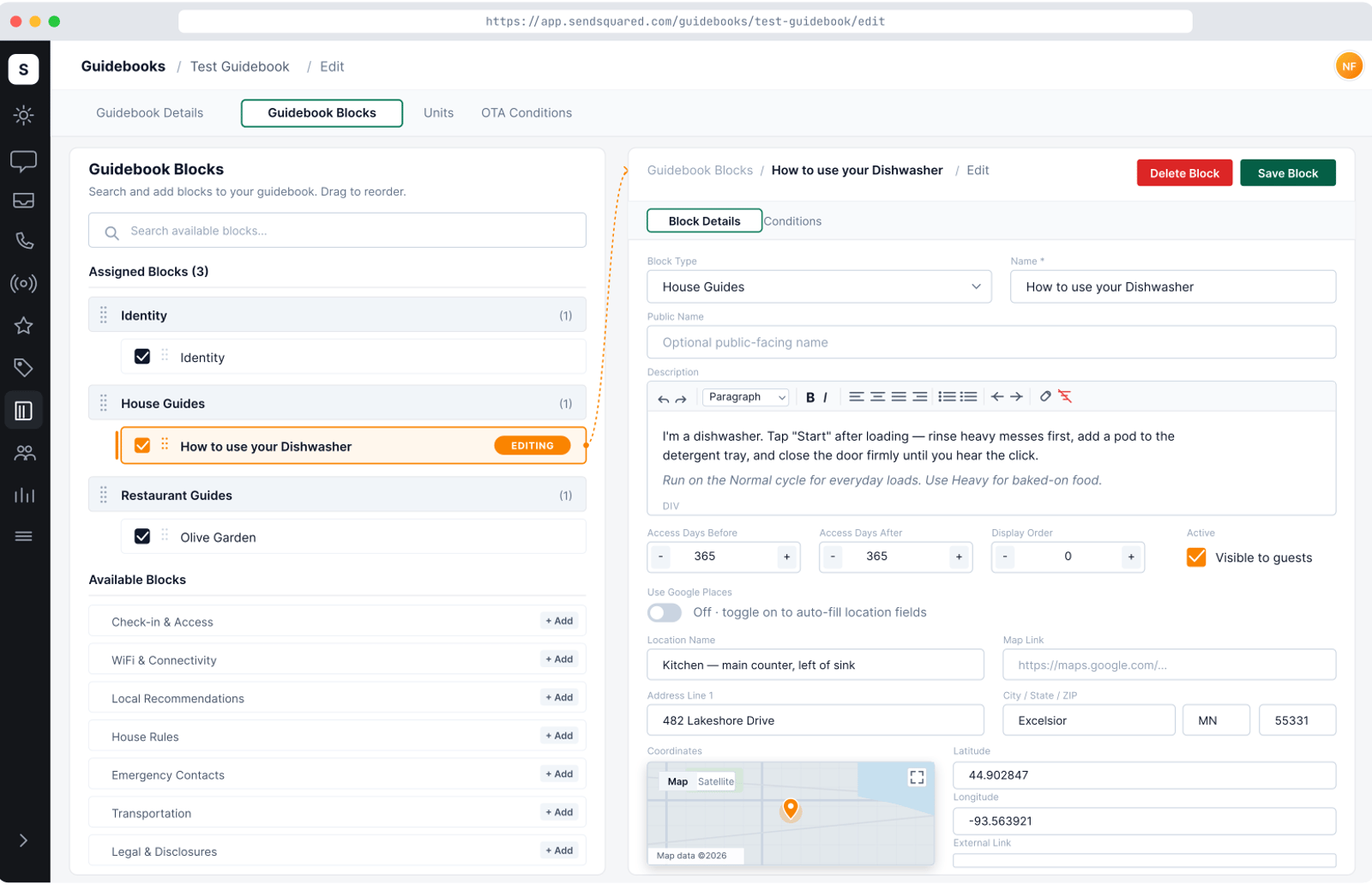Decrease Access Days After with minus
1372x885 pixels.
833,557
